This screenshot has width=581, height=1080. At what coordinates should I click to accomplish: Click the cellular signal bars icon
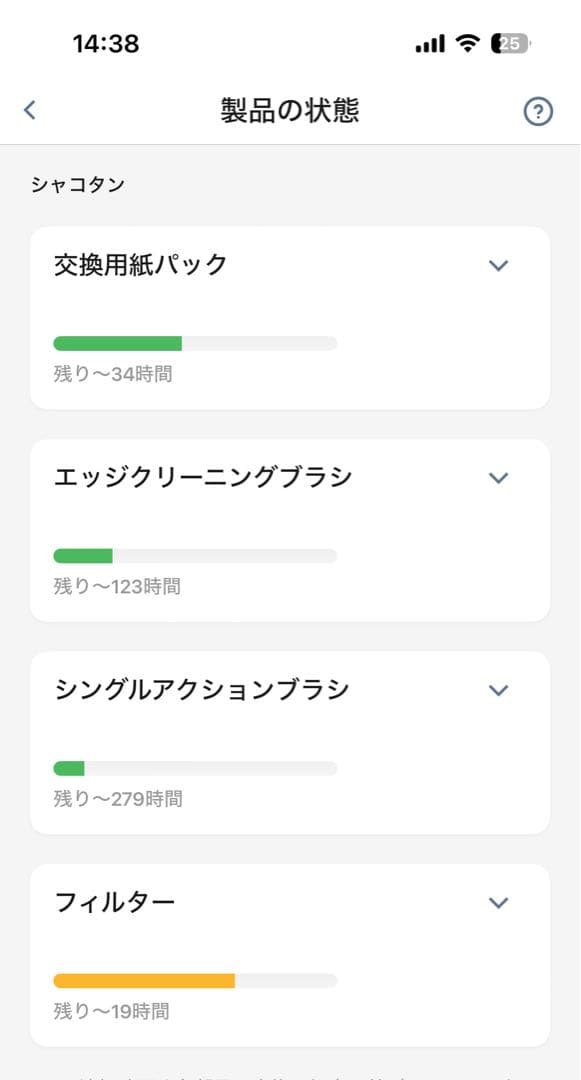pos(431,44)
